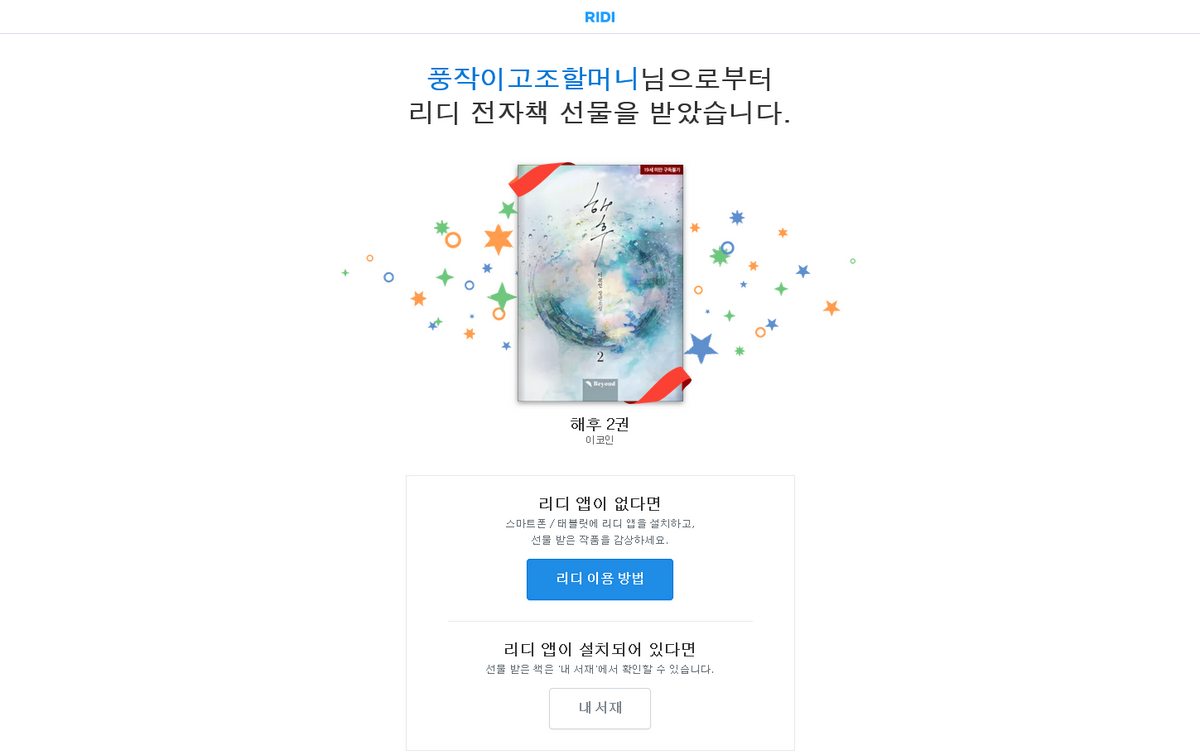Click the red ribbon at the cover's top-left corner

pos(539,180)
